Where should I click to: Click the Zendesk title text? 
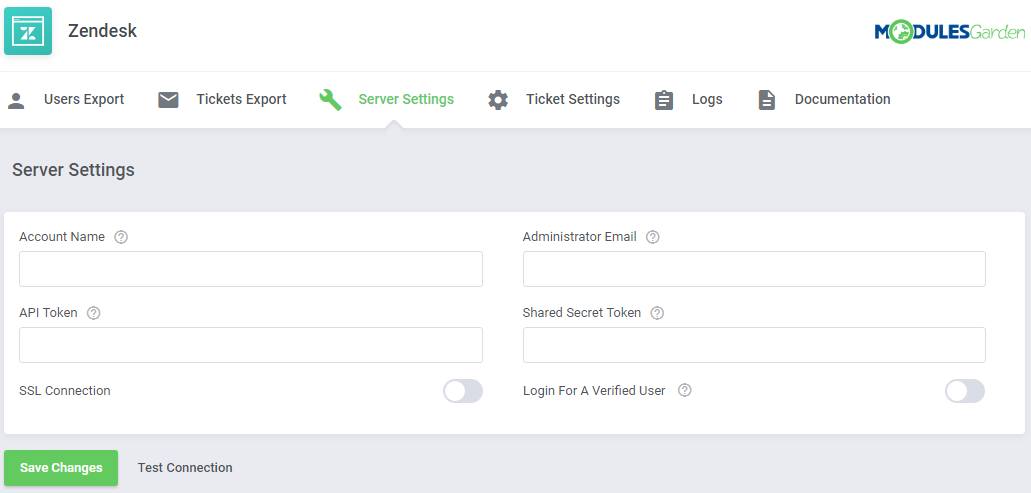tap(103, 31)
